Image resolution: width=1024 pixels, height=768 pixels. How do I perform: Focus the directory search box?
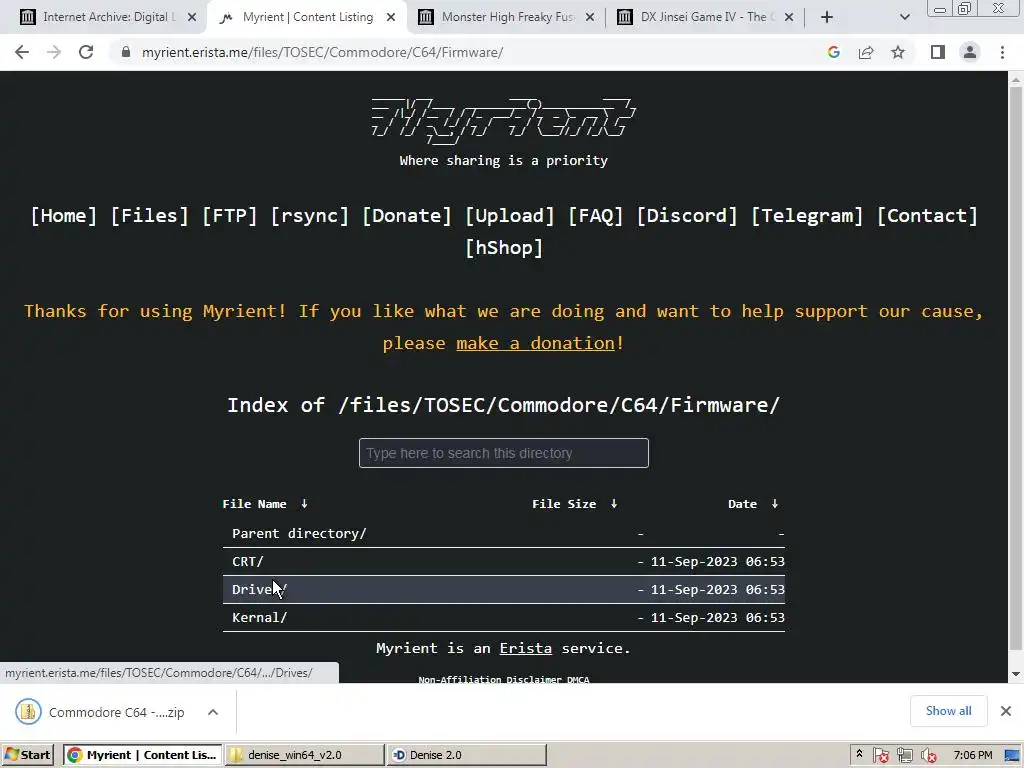[504, 453]
